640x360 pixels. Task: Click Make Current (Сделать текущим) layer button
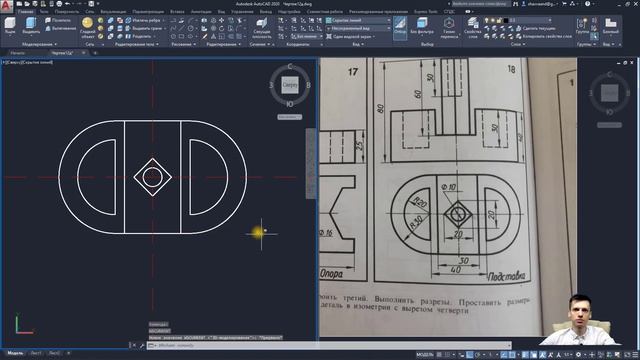coord(535,28)
